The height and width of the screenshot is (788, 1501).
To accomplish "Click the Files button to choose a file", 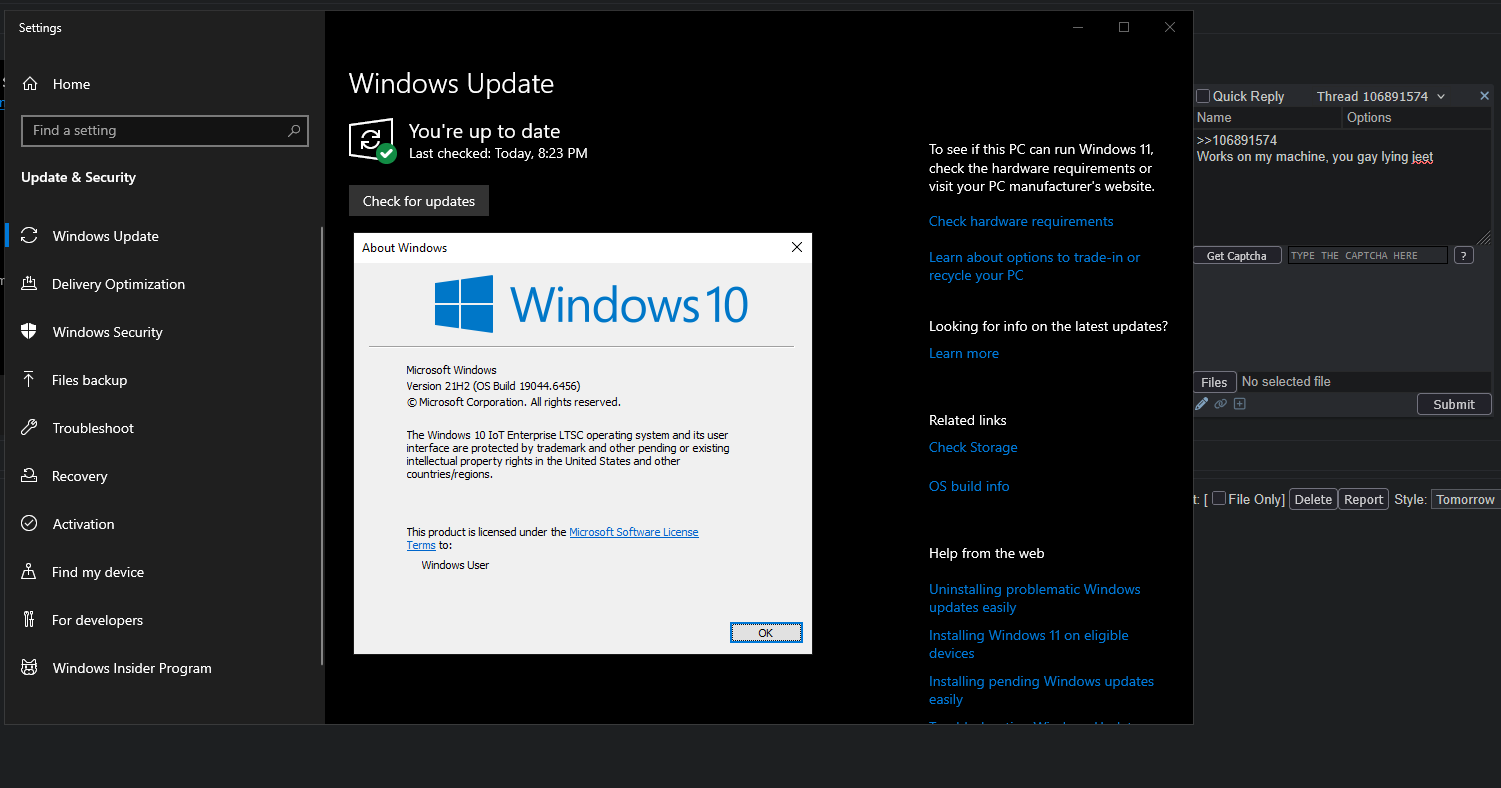I will pos(1214,382).
